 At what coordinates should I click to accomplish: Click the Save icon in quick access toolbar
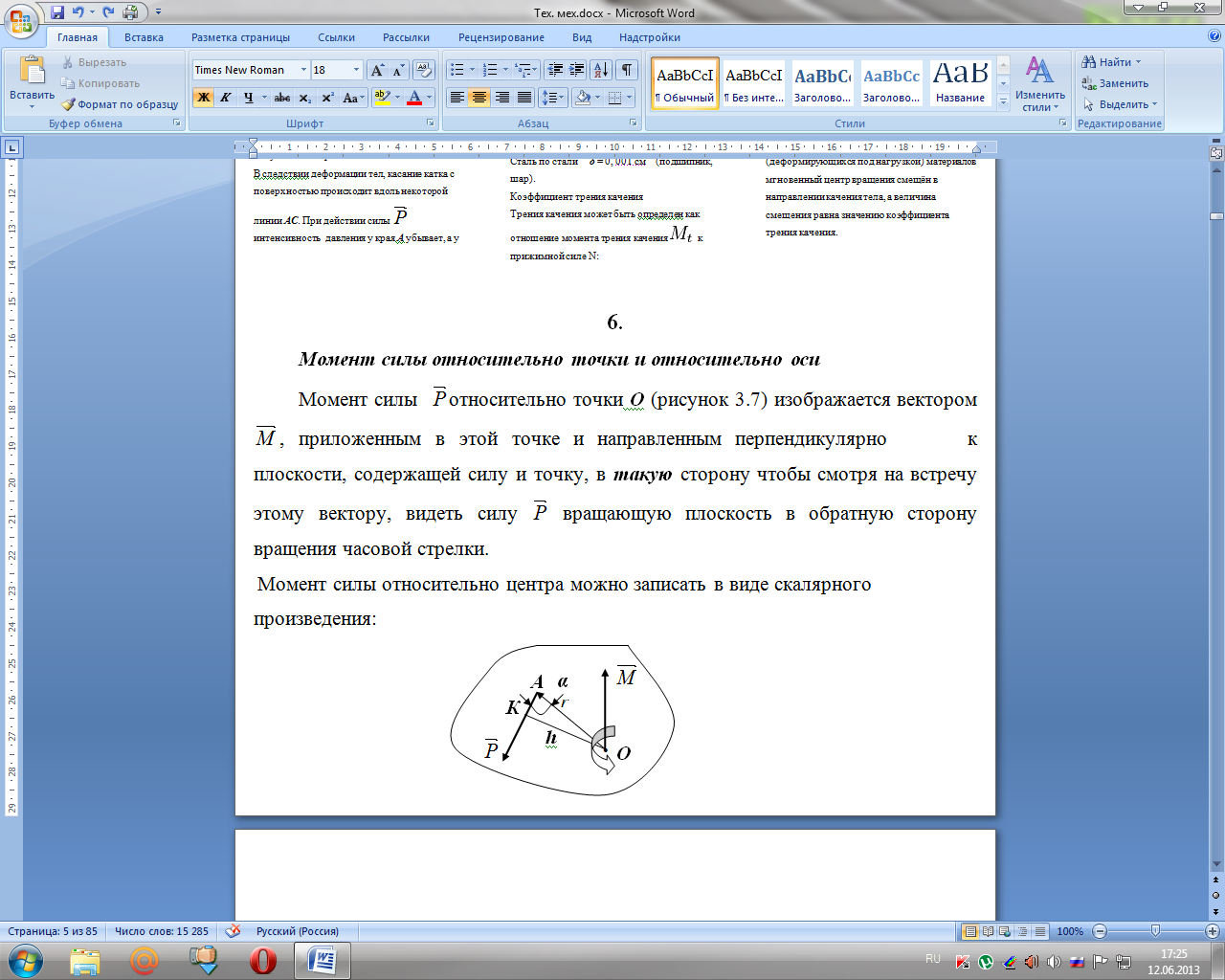[x=57, y=12]
